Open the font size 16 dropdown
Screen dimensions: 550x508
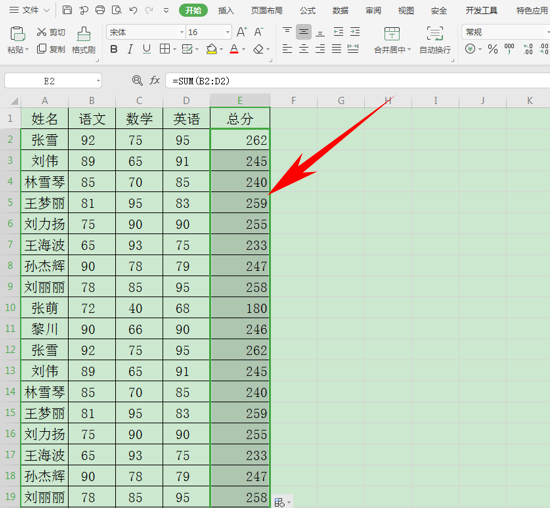click(228, 32)
